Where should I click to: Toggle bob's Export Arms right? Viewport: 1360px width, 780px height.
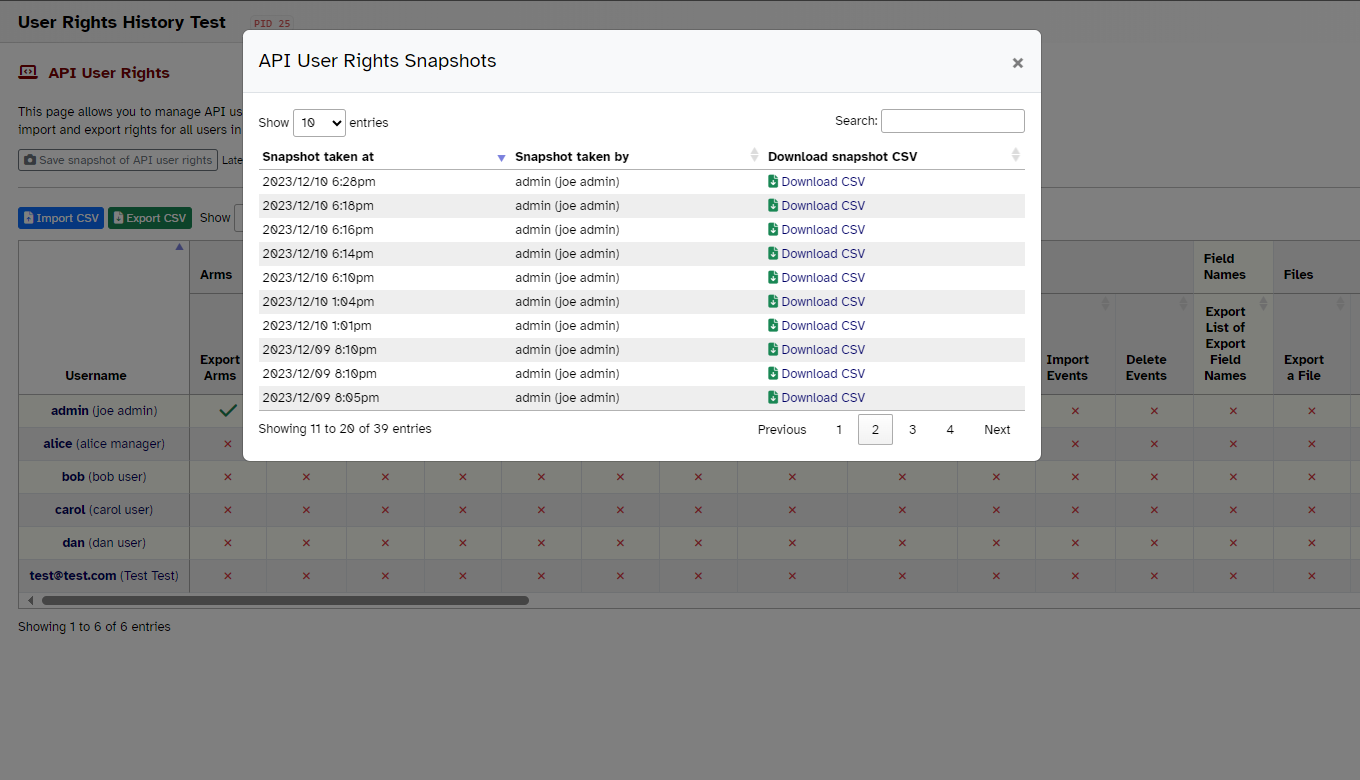click(x=228, y=477)
